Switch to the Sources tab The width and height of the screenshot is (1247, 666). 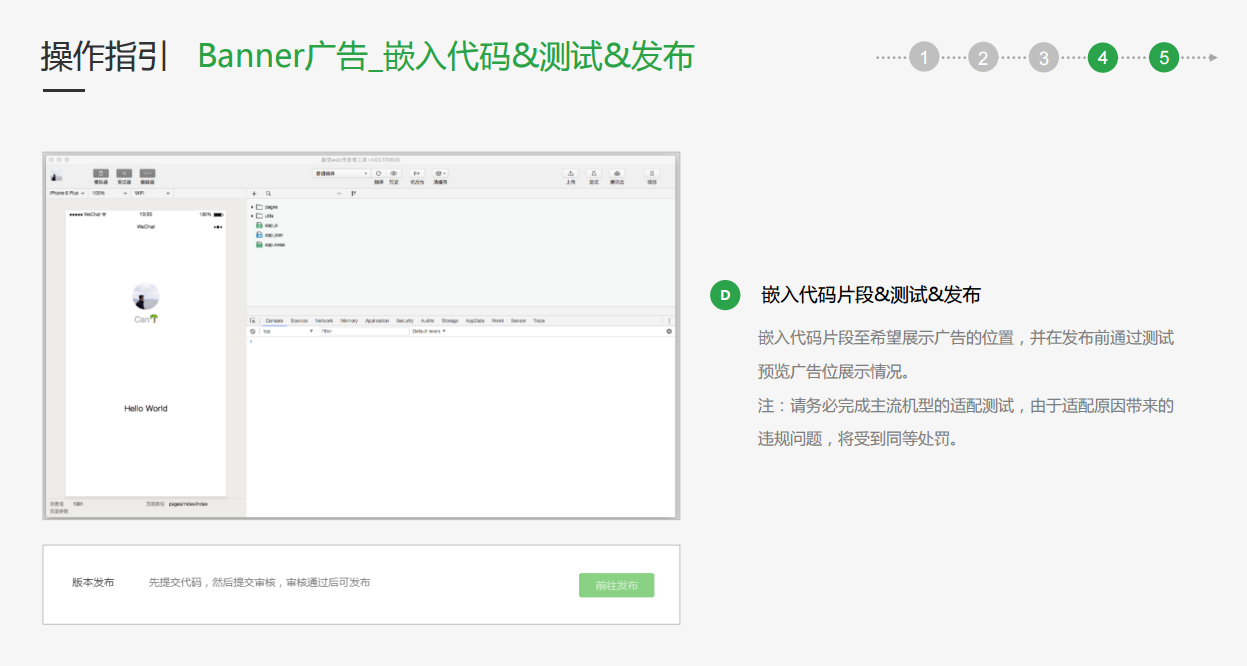(299, 321)
